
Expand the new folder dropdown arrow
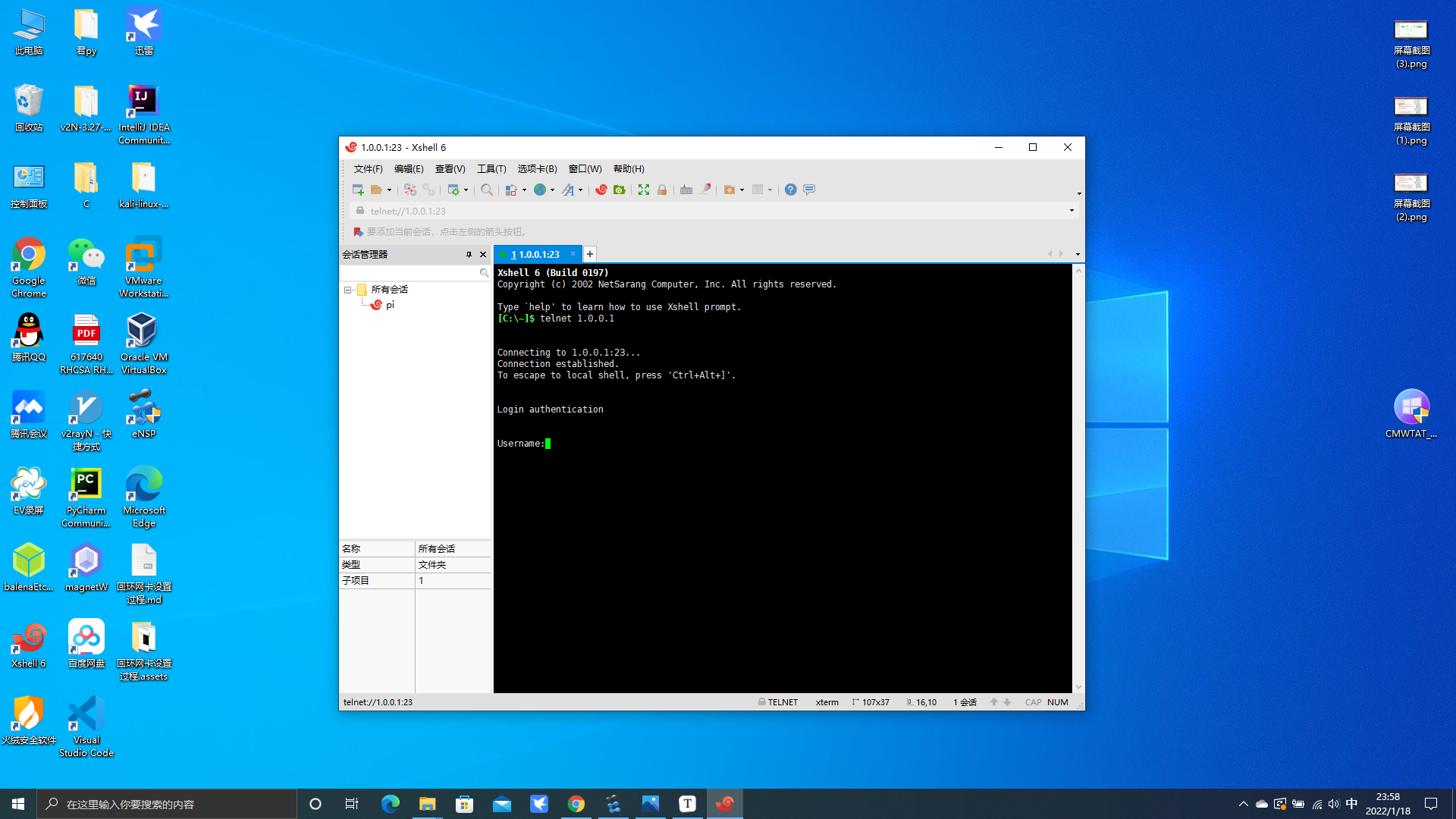(x=742, y=190)
